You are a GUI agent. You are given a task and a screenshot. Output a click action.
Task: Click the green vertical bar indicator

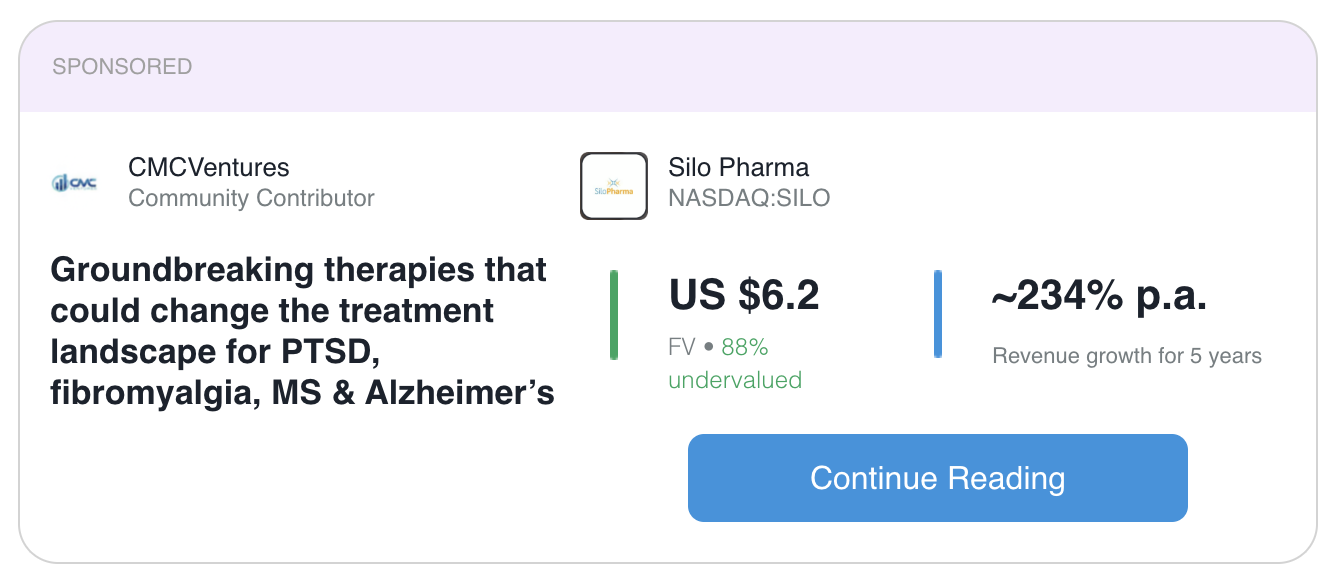614,314
